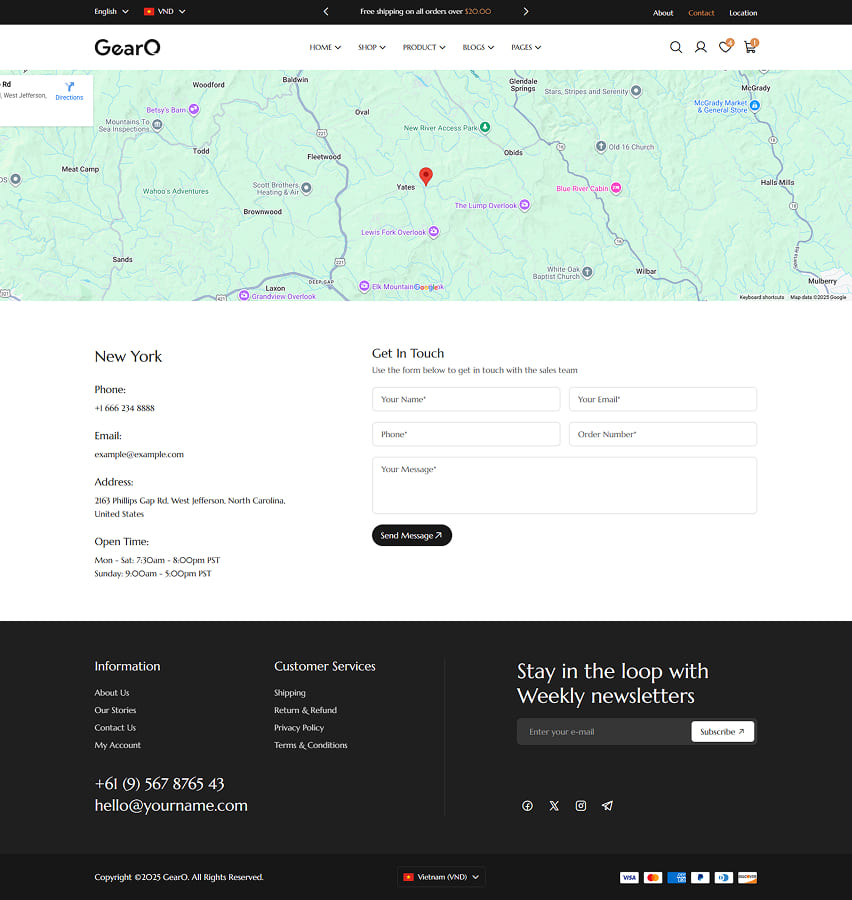Open the Telegram social icon
Image resolution: width=852 pixels, height=900 pixels.
607,806
